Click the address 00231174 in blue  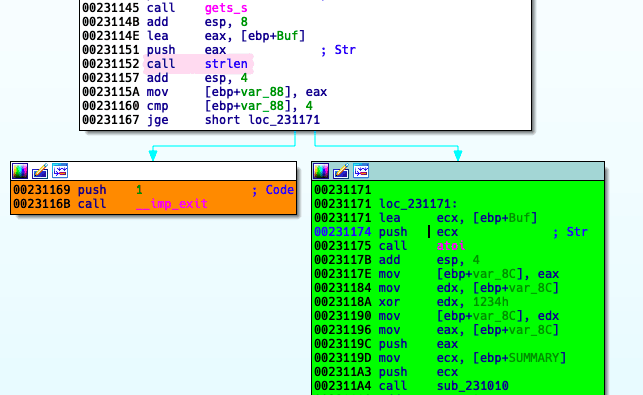(343, 232)
